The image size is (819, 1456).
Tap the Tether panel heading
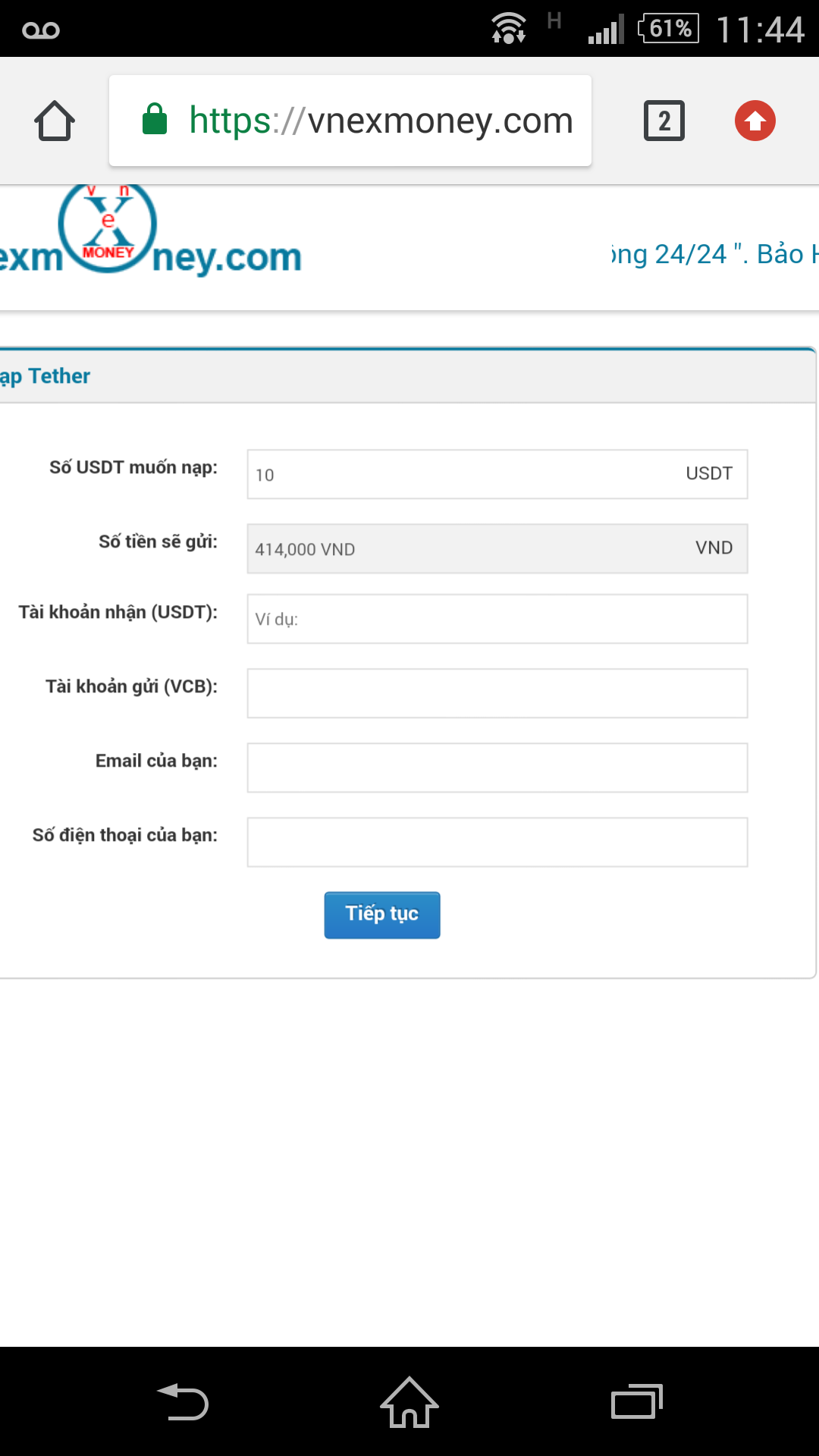[x=45, y=376]
